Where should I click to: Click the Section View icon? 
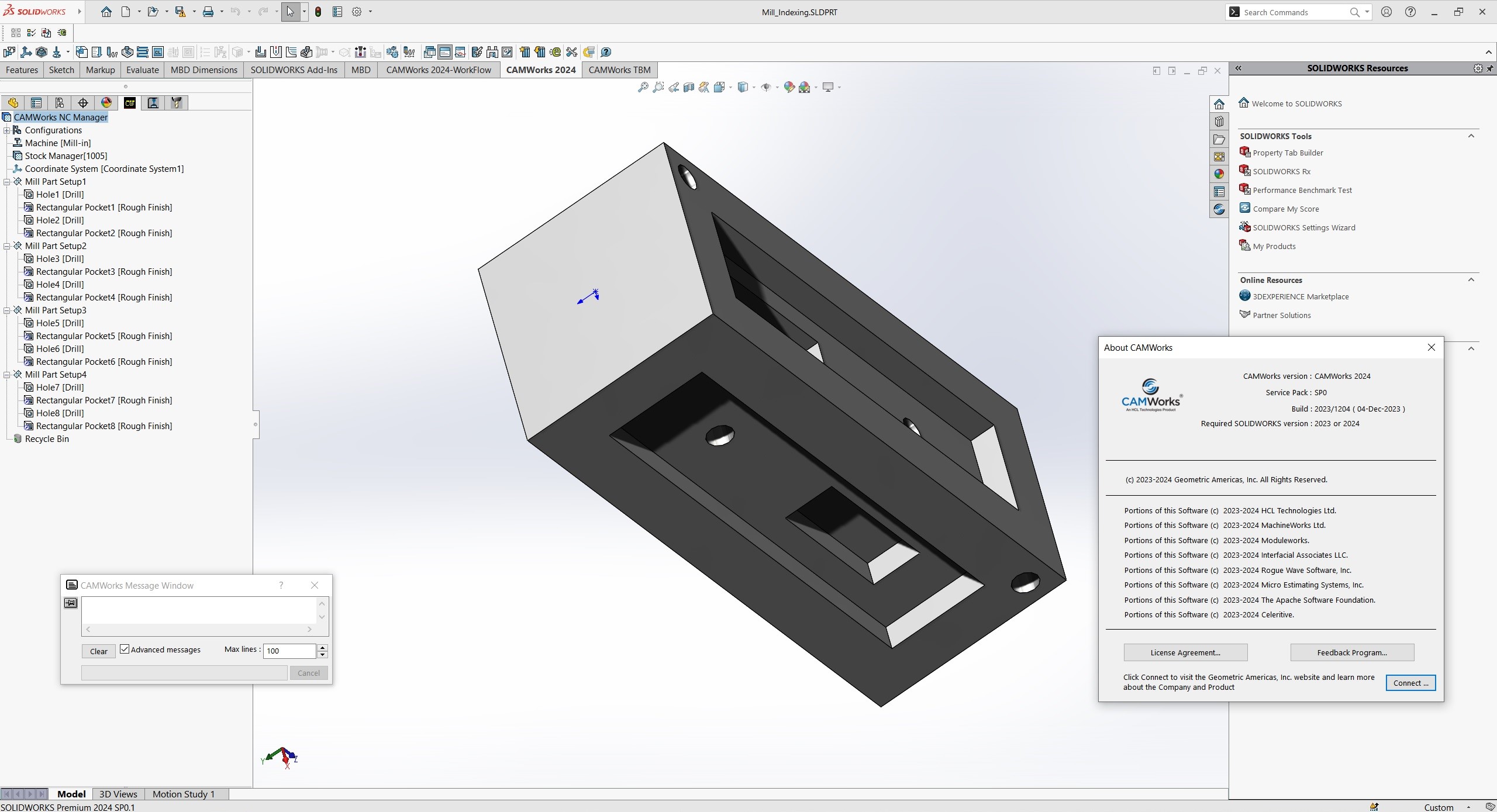[x=689, y=87]
